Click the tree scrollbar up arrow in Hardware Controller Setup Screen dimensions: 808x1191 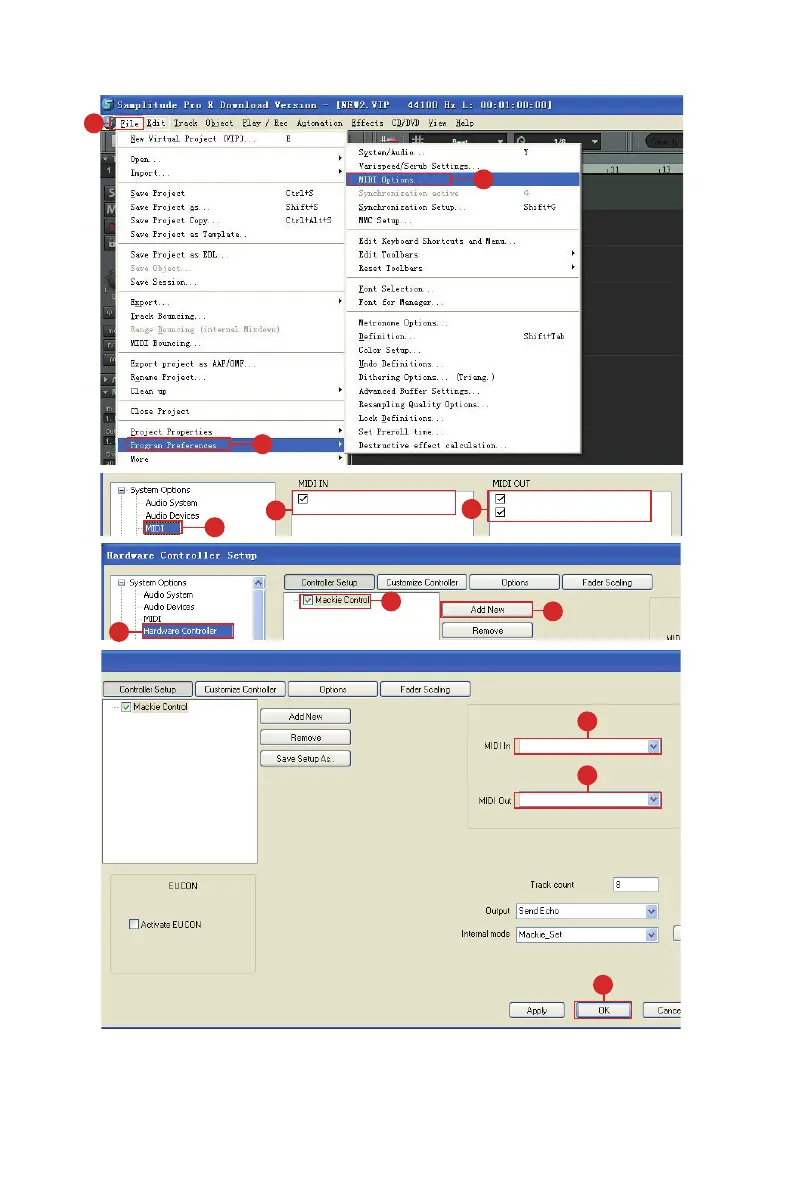click(x=259, y=583)
